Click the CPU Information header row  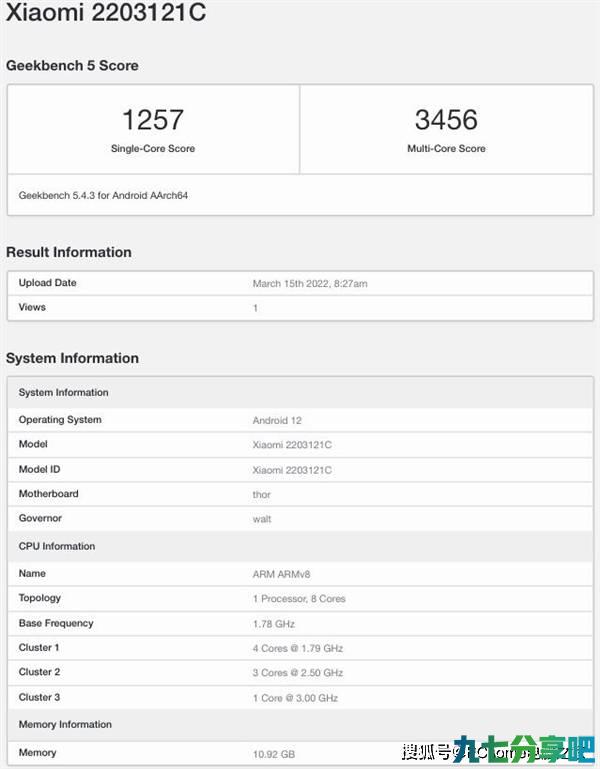tap(300, 546)
